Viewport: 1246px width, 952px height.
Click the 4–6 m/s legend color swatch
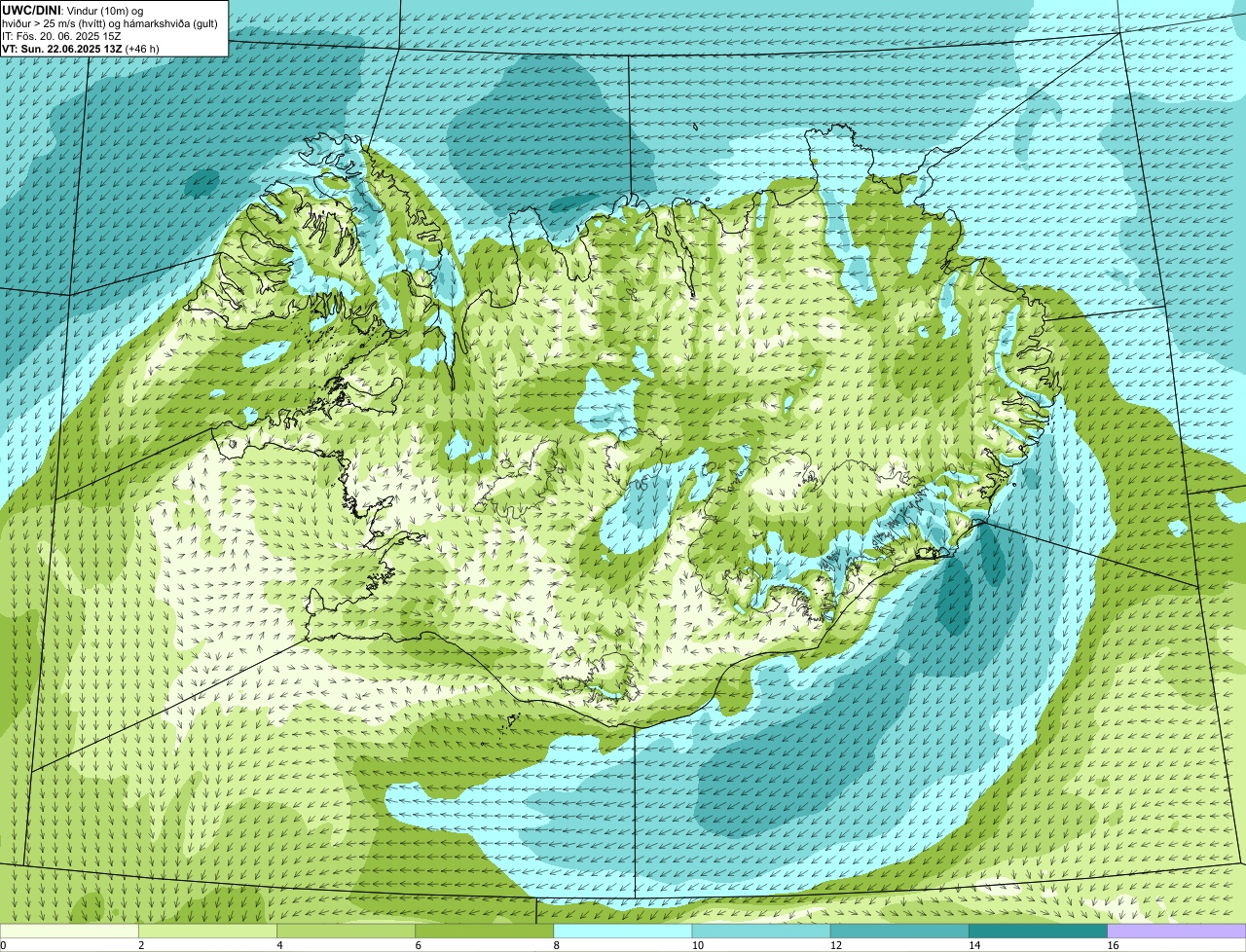click(x=347, y=932)
